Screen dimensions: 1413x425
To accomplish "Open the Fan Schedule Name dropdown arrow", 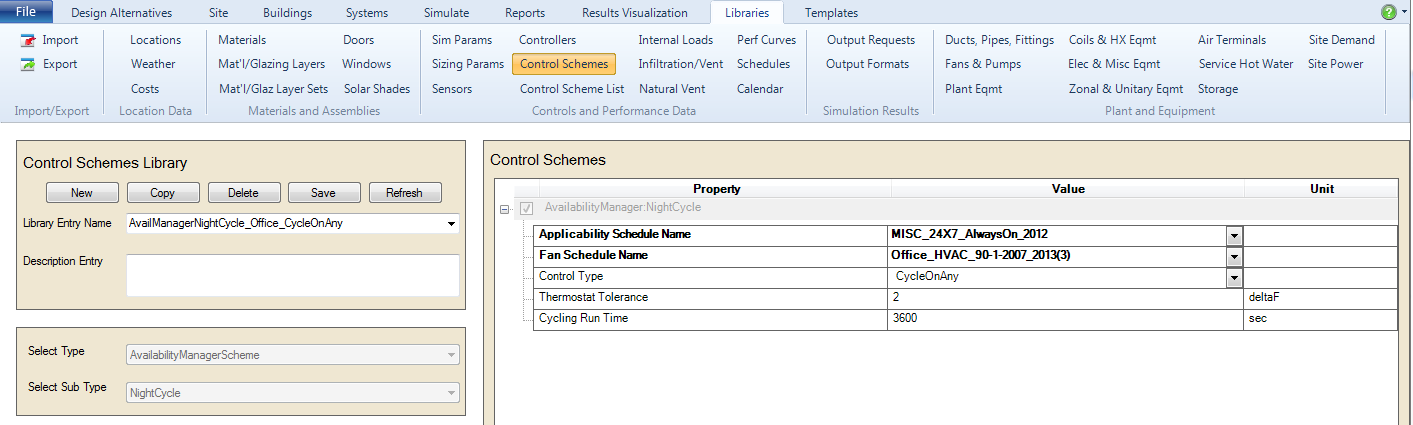I will point(1235,256).
